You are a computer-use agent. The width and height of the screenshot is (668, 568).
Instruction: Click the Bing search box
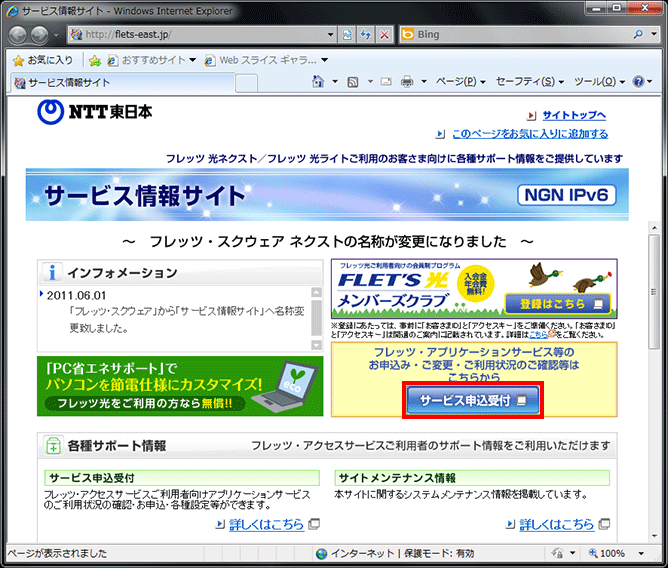[x=515, y=35]
